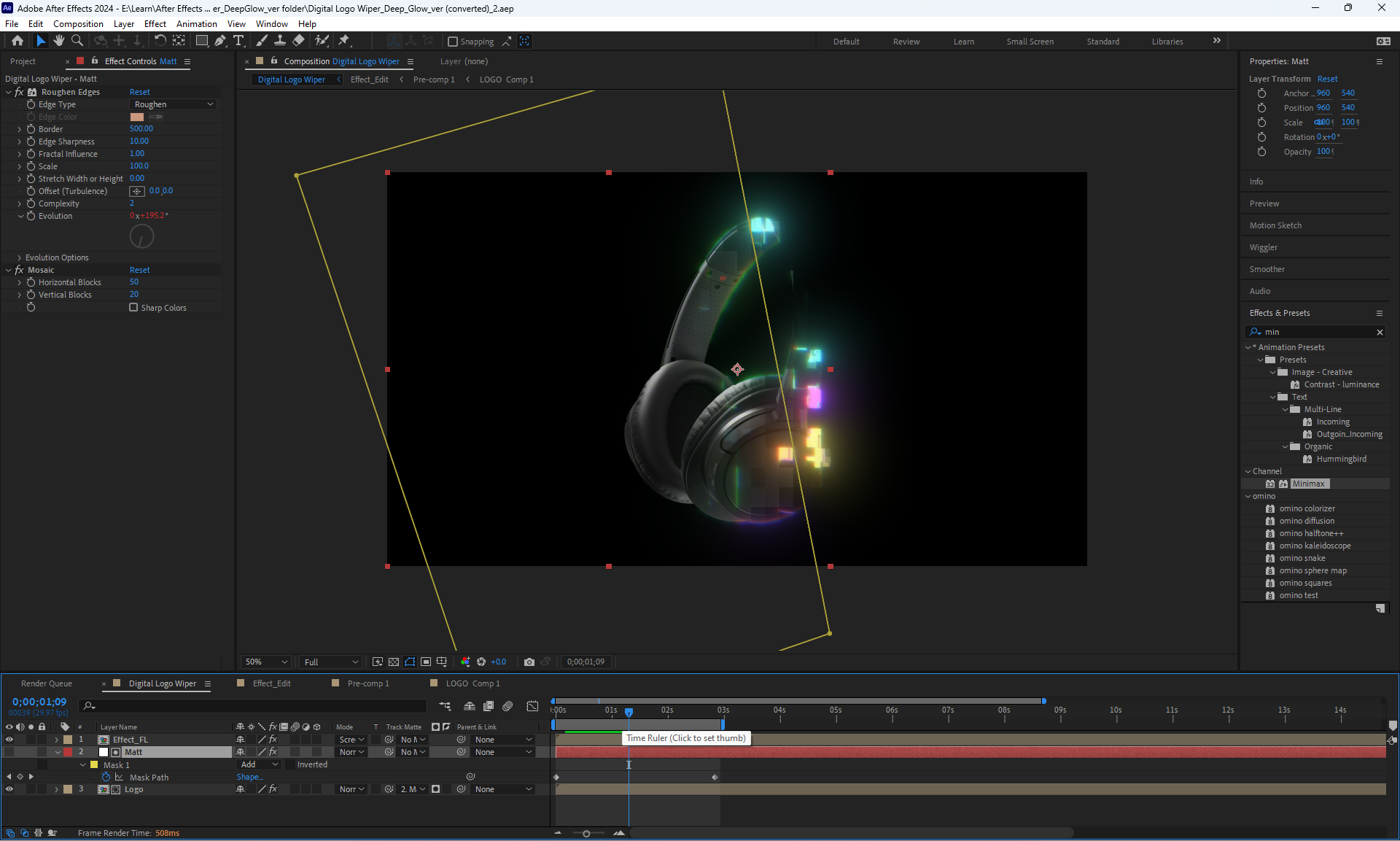Image resolution: width=1400 pixels, height=841 pixels.
Task: Enable the Snapping checkbox
Action: click(x=453, y=42)
